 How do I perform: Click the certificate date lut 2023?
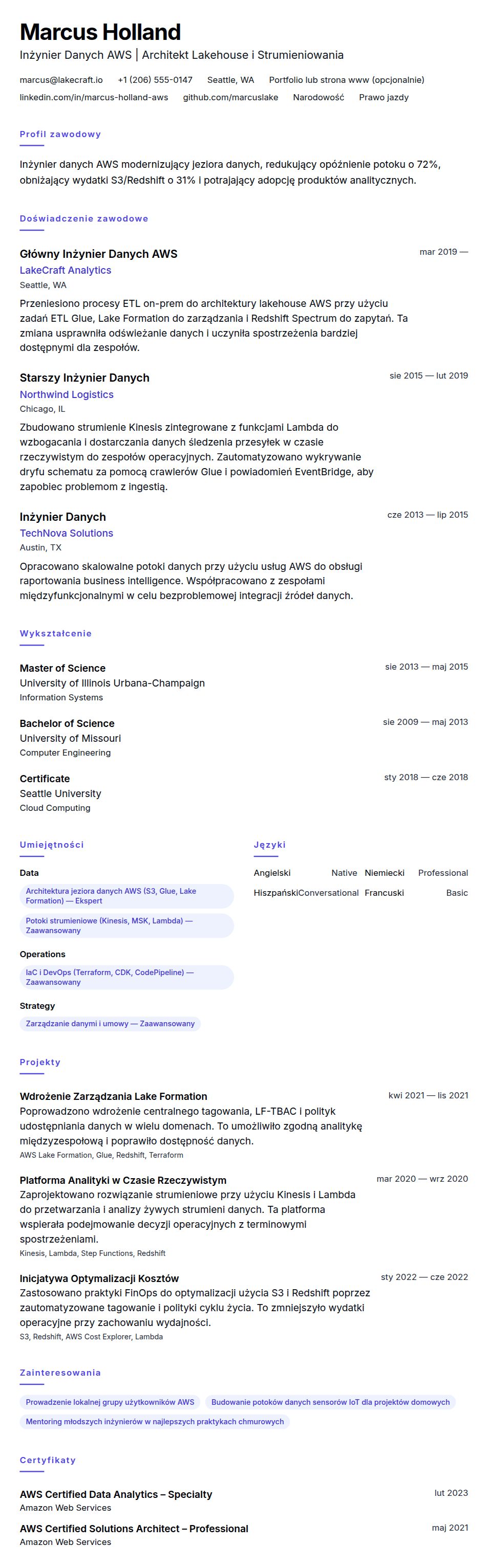point(452,1493)
